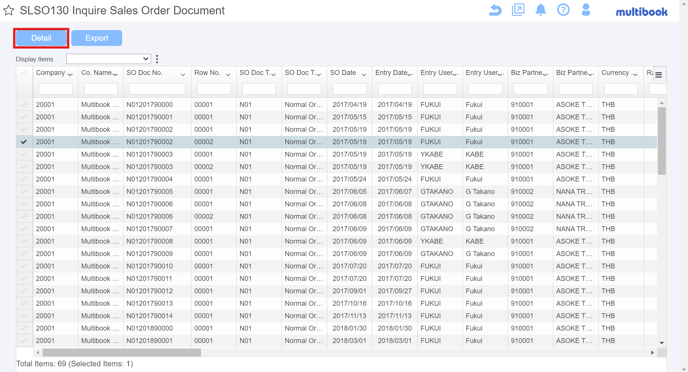Select the cell N01201790013
688x372 pixels.
coord(150,304)
